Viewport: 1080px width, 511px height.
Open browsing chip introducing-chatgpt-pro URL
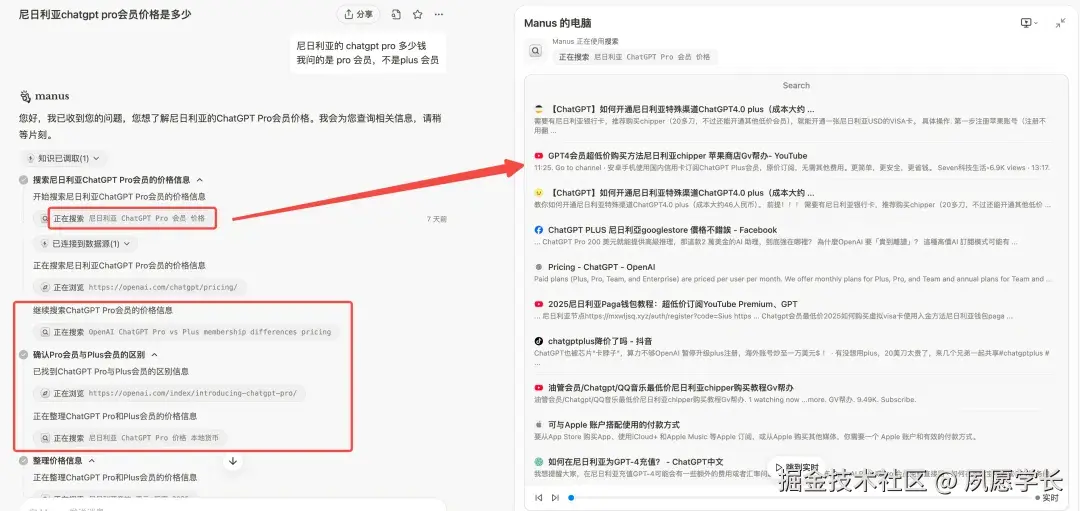(x=169, y=394)
